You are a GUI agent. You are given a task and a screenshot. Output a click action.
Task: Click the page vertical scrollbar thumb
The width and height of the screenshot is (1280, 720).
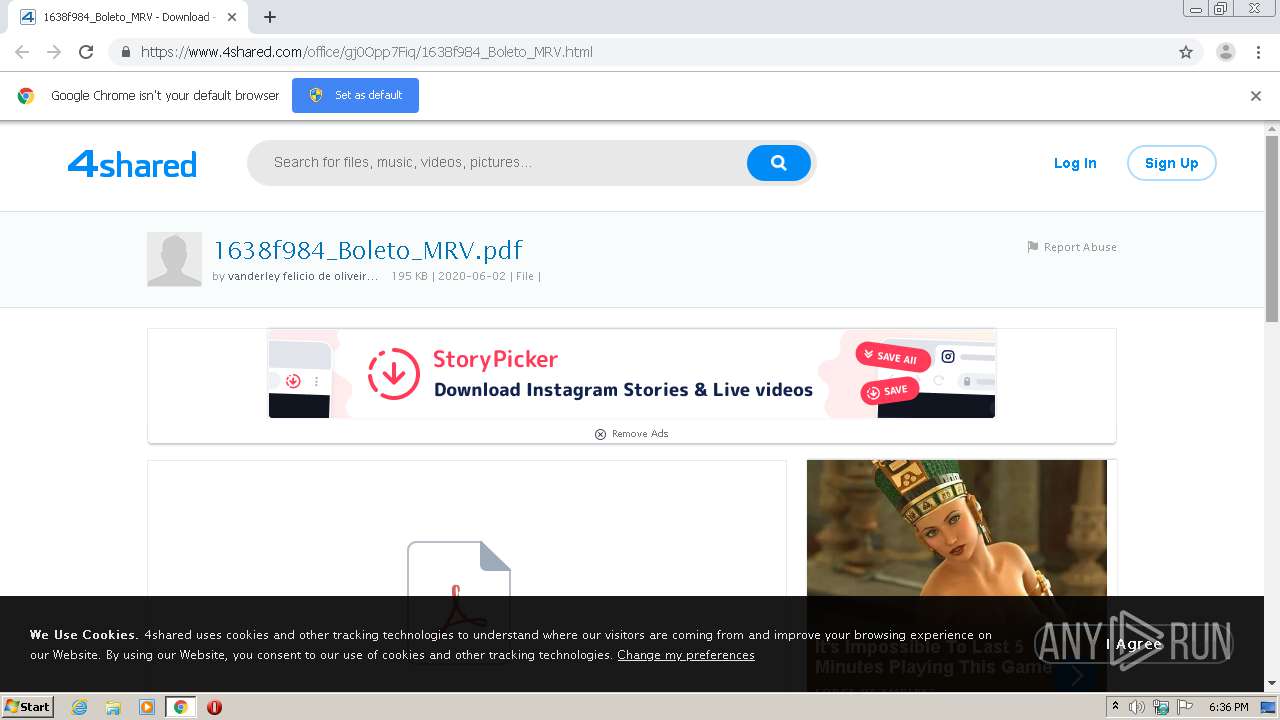[1272, 228]
